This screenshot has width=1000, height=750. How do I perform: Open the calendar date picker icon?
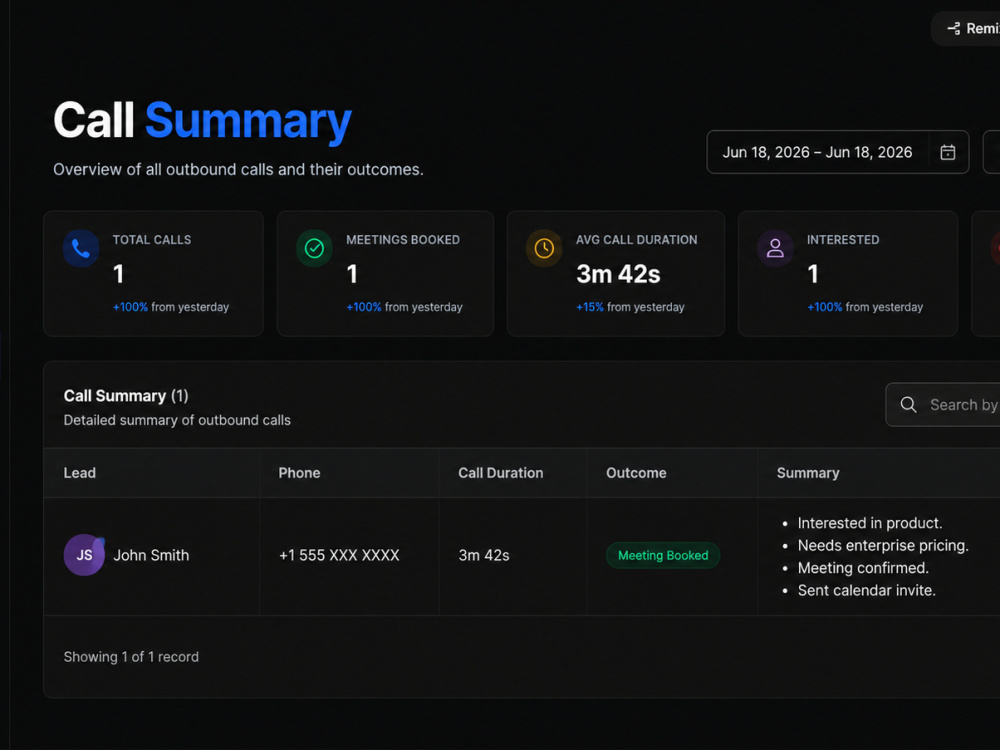tap(948, 152)
